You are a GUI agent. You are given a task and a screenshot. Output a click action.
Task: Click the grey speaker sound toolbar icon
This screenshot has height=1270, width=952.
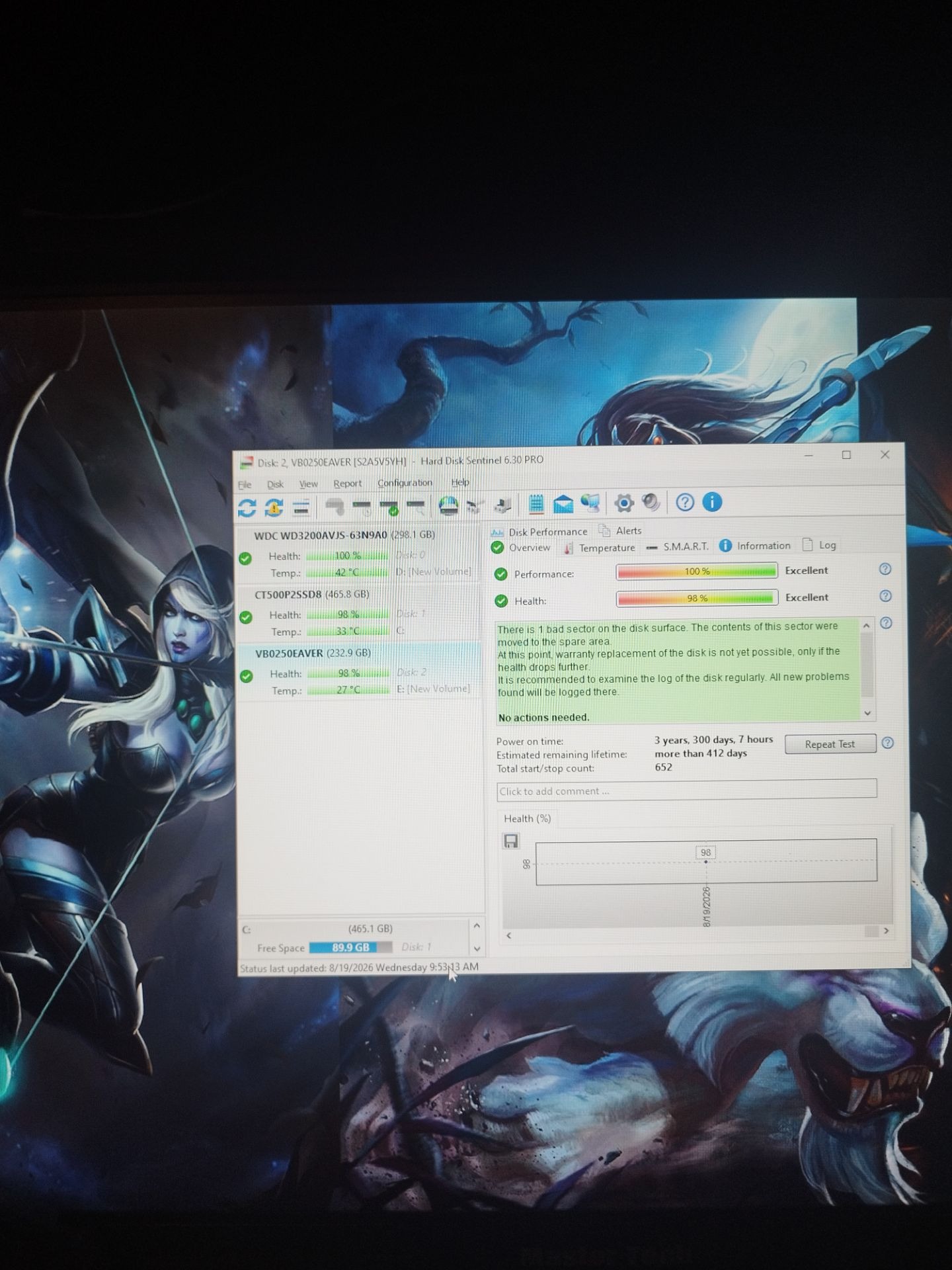(651, 503)
